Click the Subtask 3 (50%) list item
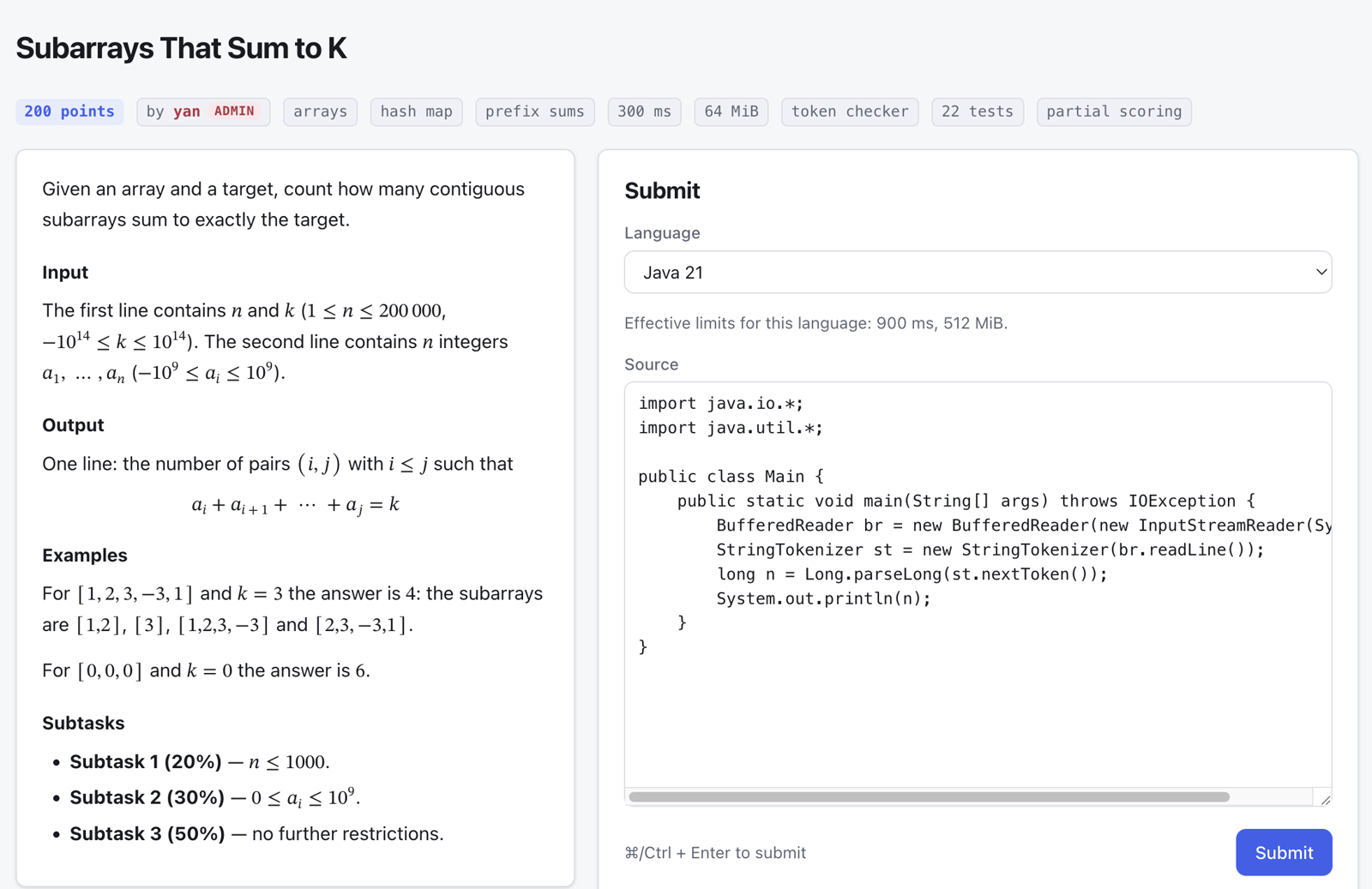Viewport: 1372px width, 889px height. pyautogui.click(x=256, y=834)
